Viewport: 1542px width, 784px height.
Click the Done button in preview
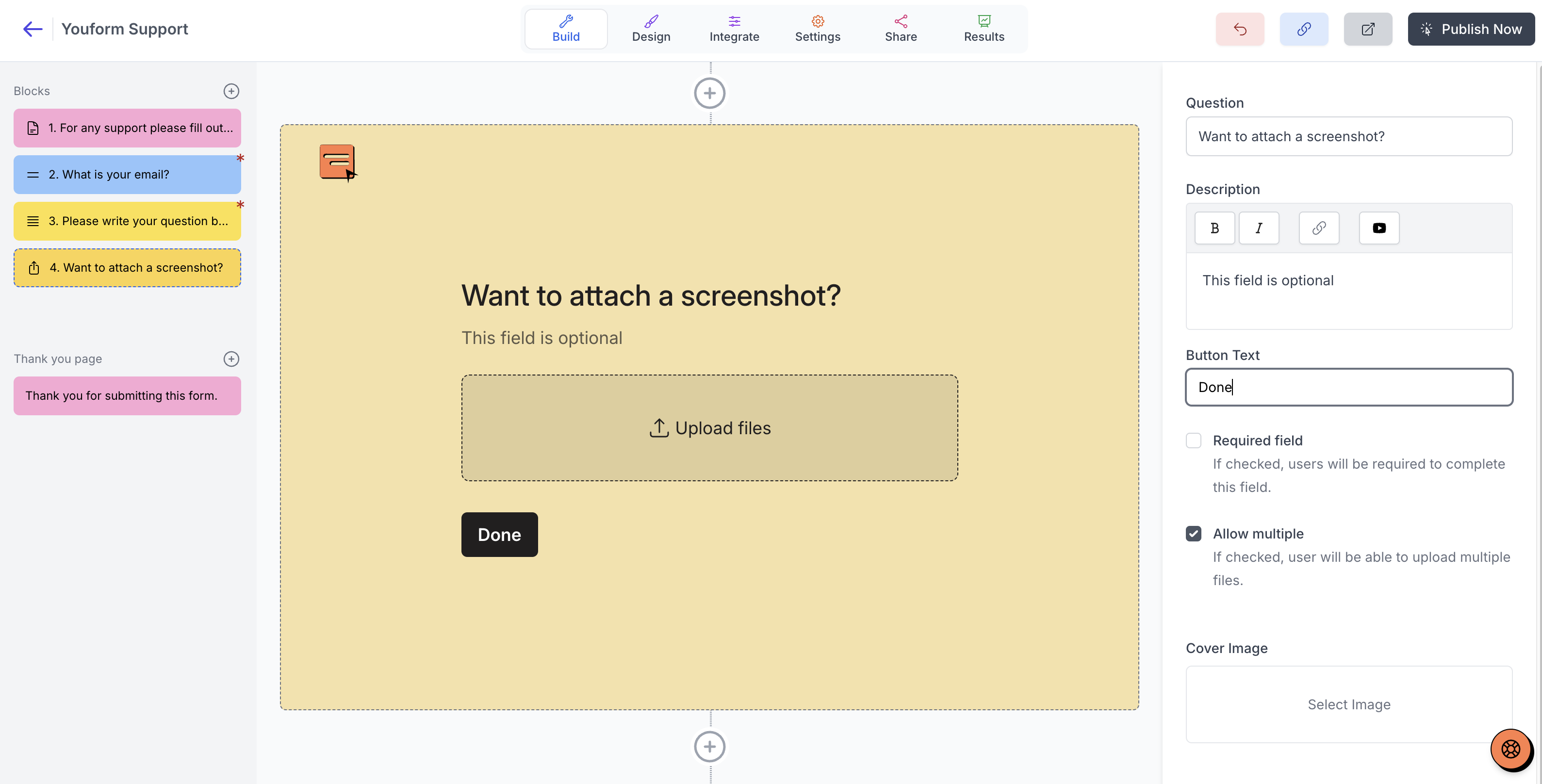pyautogui.click(x=499, y=535)
